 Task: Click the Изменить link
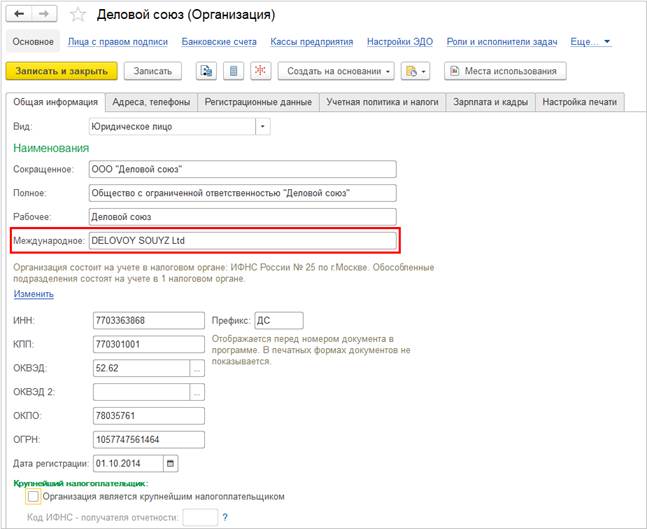pyautogui.click(x=34, y=294)
